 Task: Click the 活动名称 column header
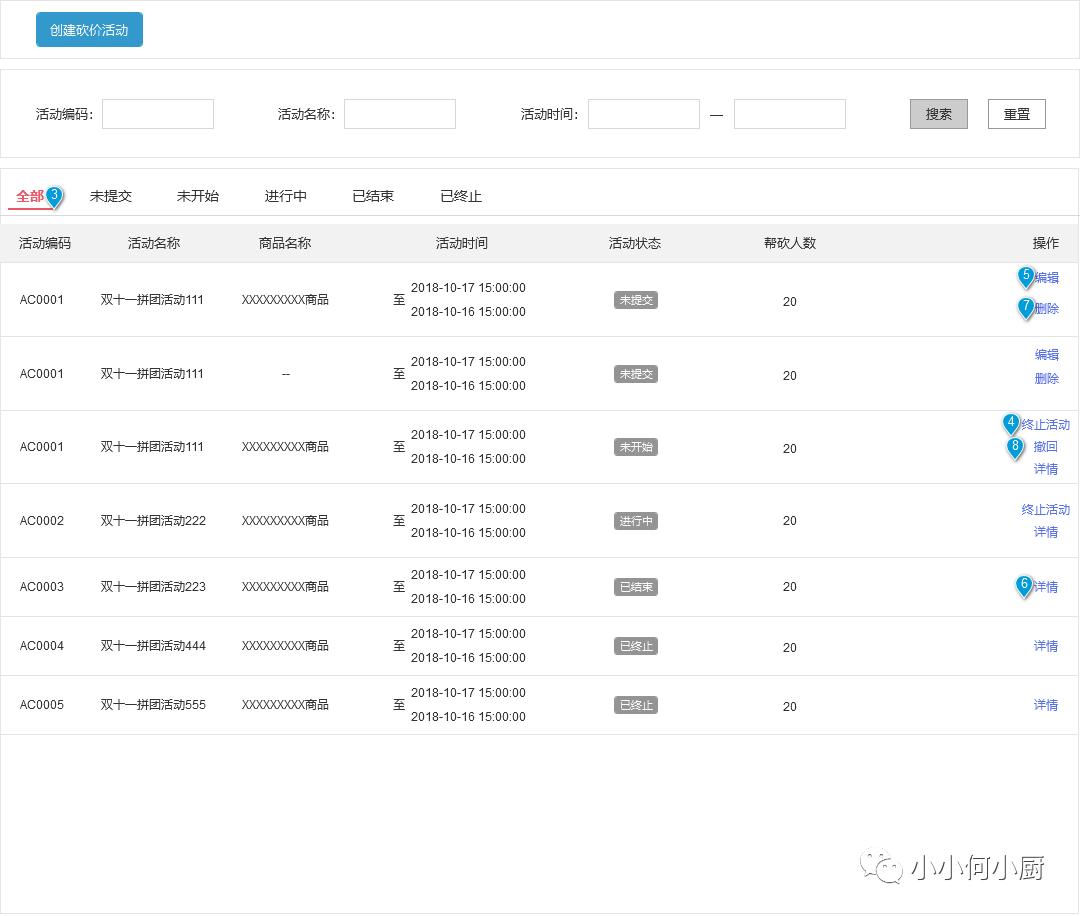tap(154, 243)
